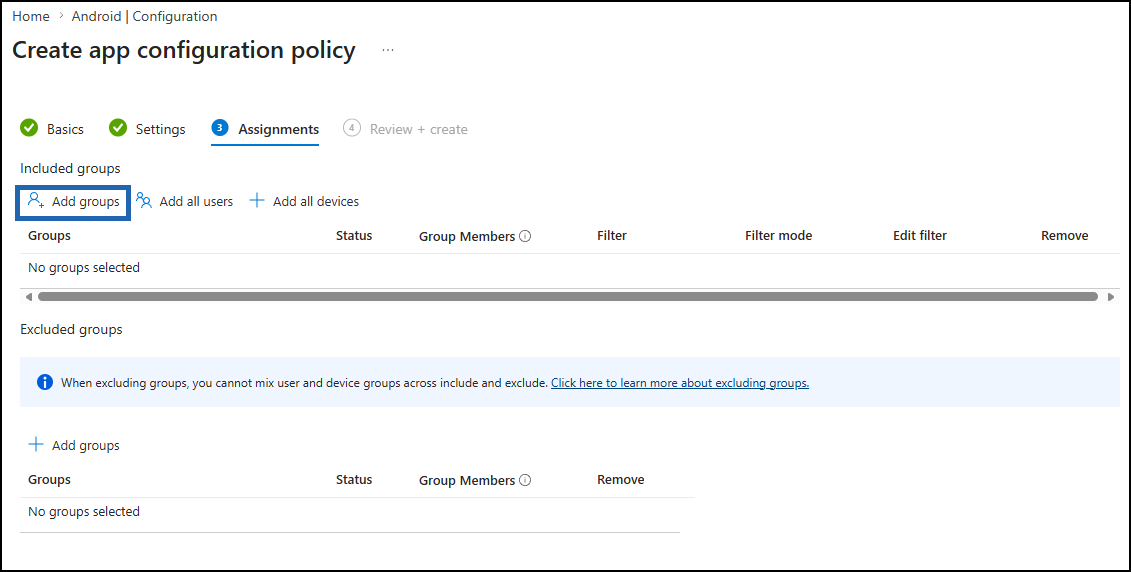The image size is (1131, 572).
Task: Click the step 3 circle icon
Action: [220, 128]
